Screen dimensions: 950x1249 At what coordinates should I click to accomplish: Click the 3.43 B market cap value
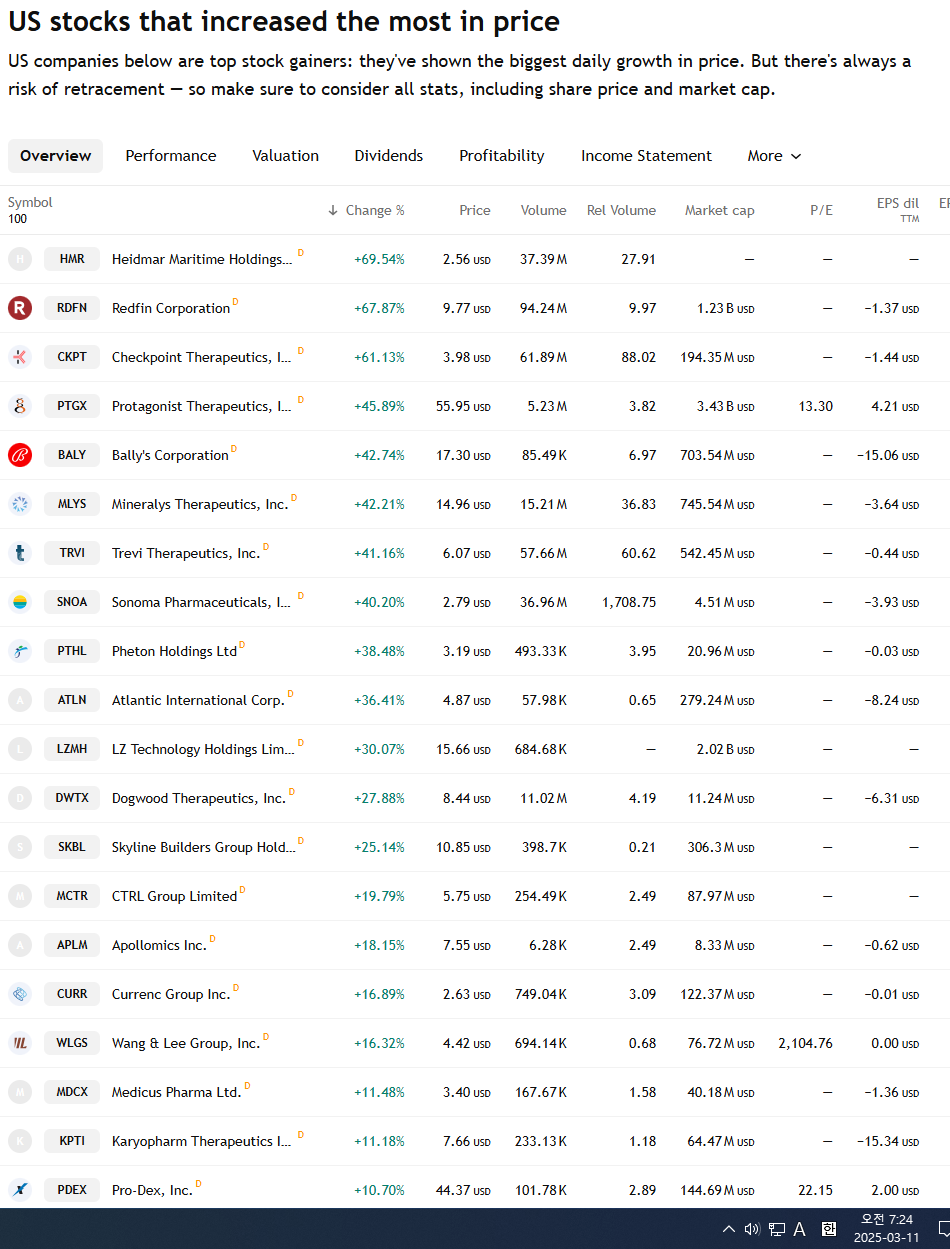click(725, 406)
